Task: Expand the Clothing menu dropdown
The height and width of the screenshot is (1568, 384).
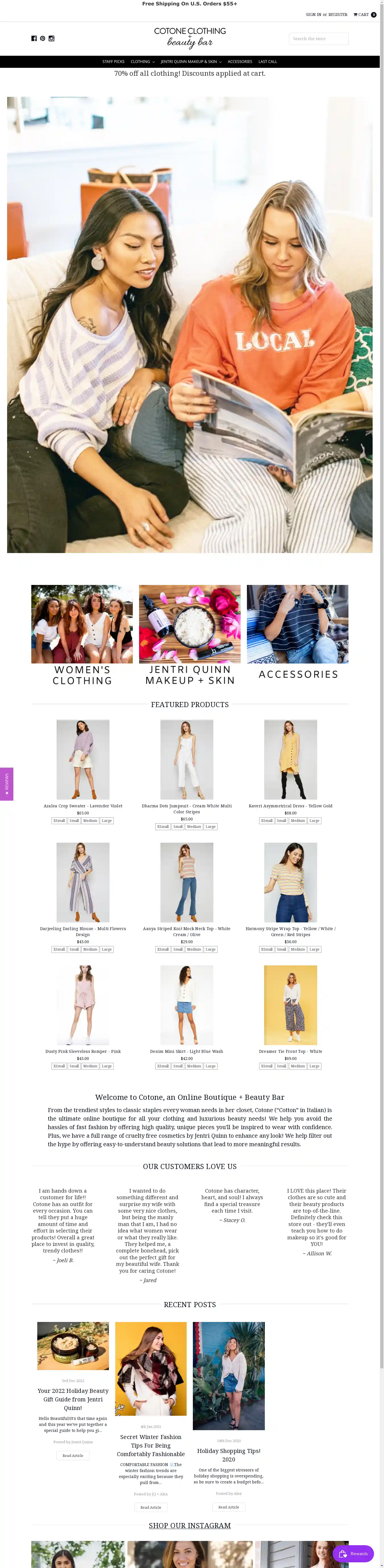Action: [142, 62]
